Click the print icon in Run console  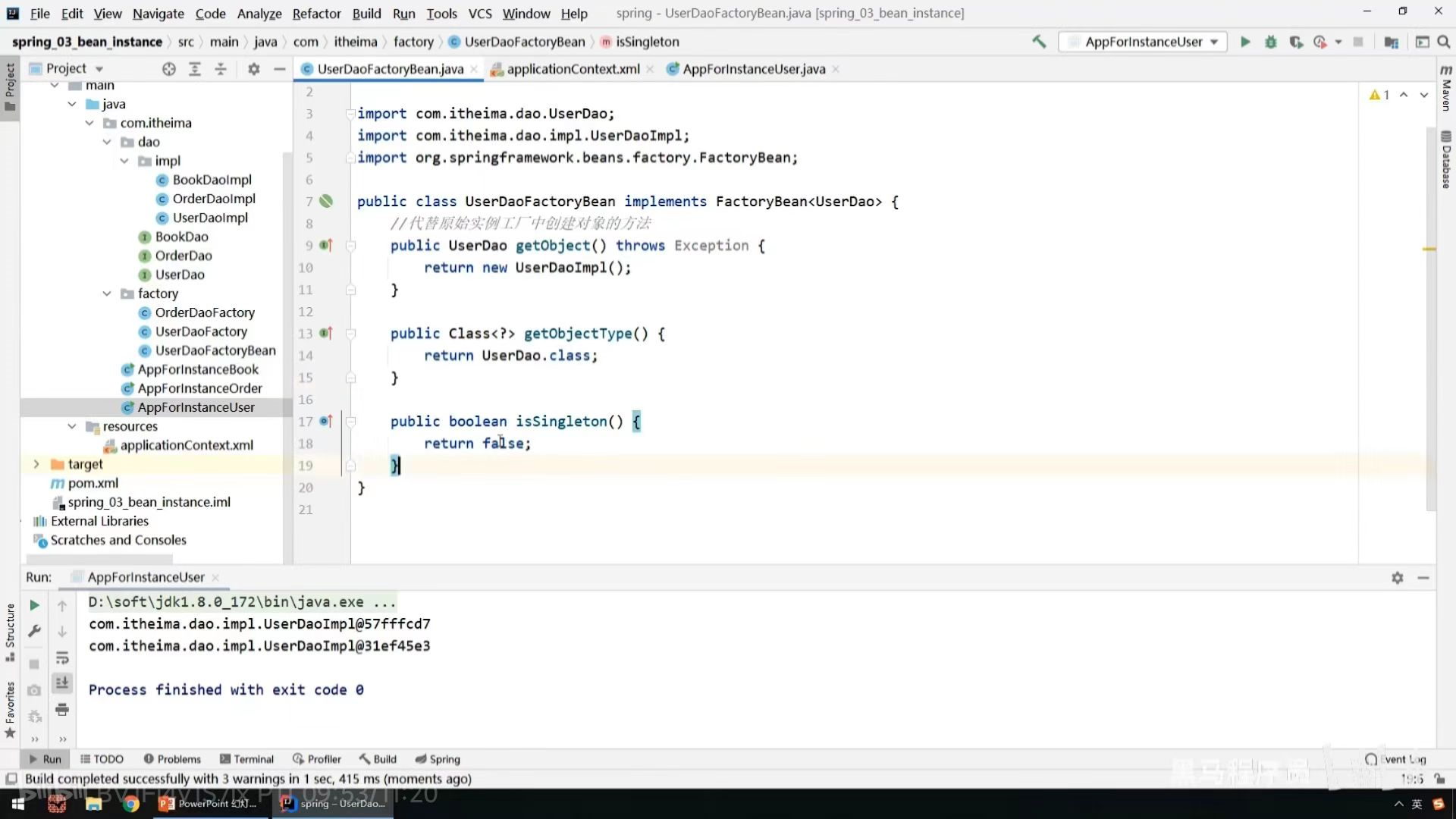62,710
